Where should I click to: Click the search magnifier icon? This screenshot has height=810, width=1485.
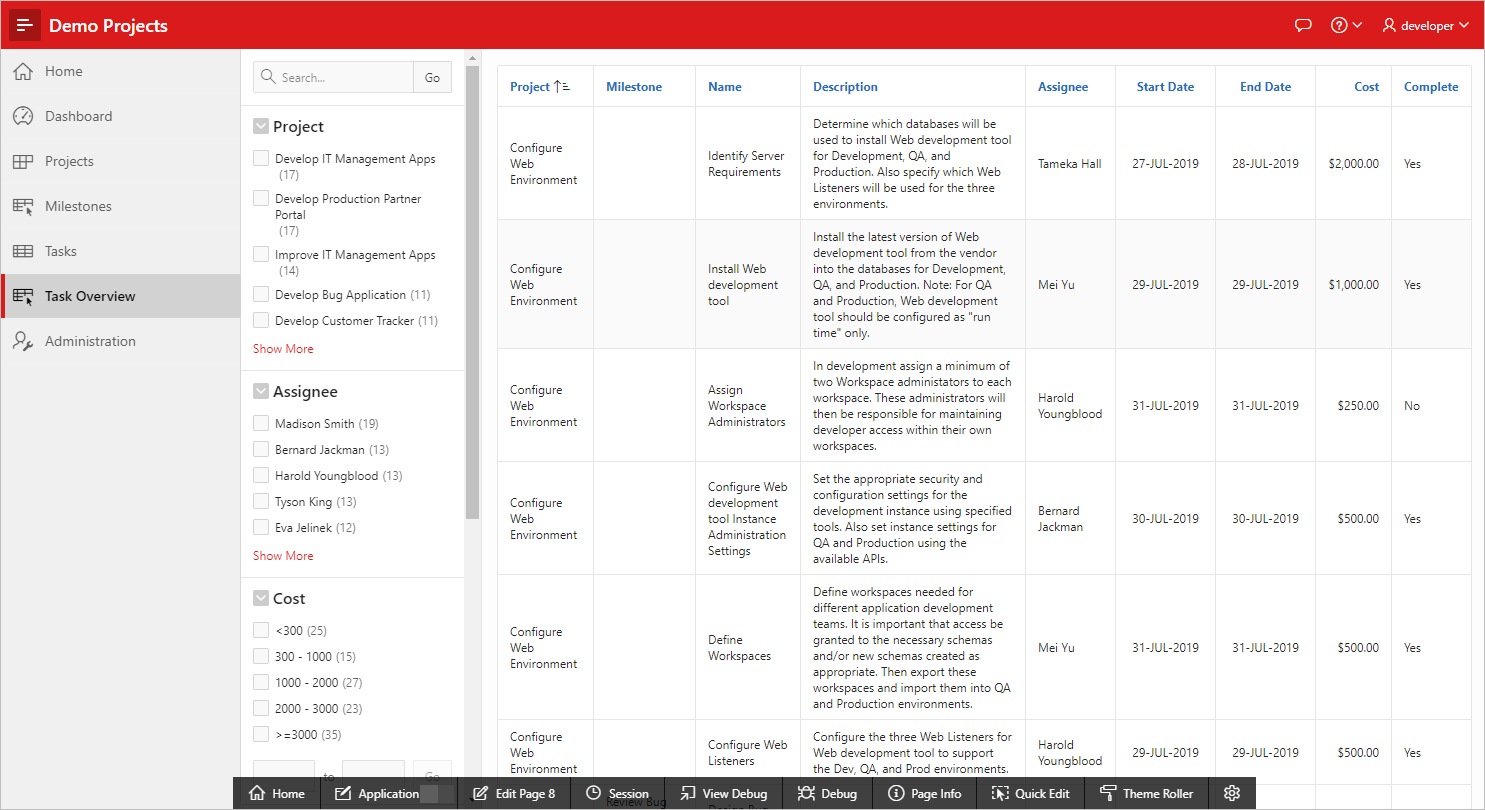point(268,77)
